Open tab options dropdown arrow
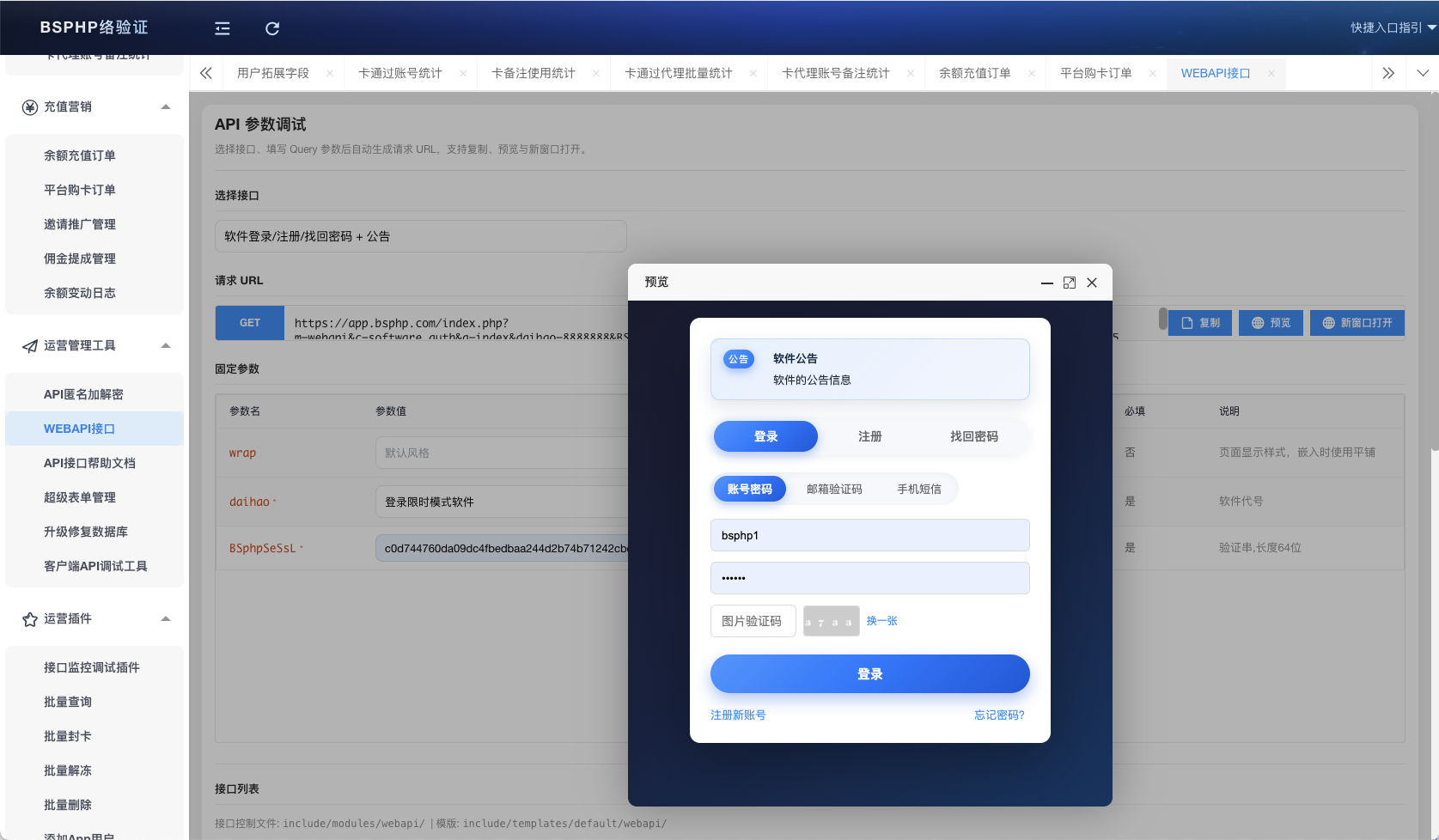This screenshot has height=840, width=1439. pos(1423,73)
